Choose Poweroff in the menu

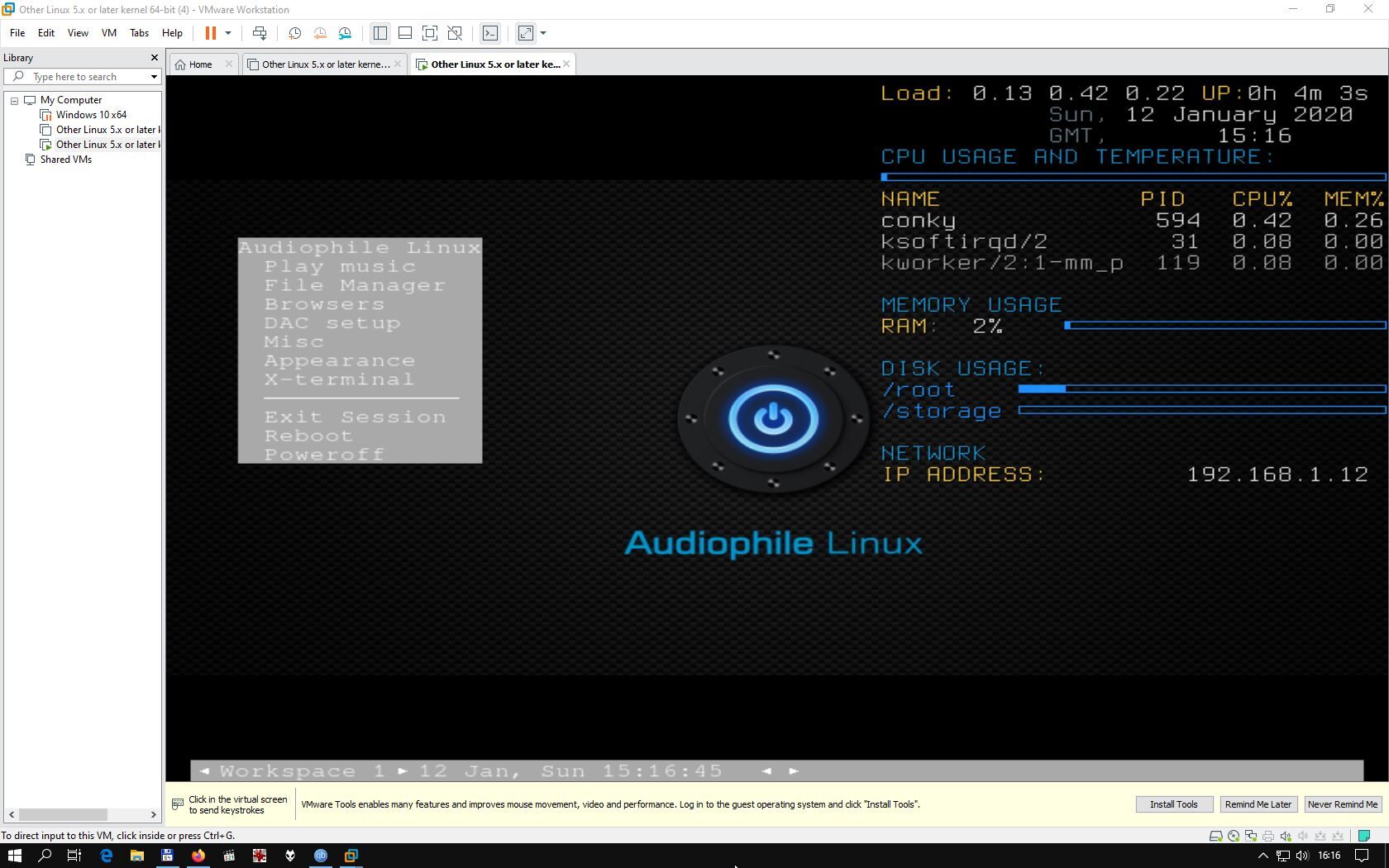(324, 455)
